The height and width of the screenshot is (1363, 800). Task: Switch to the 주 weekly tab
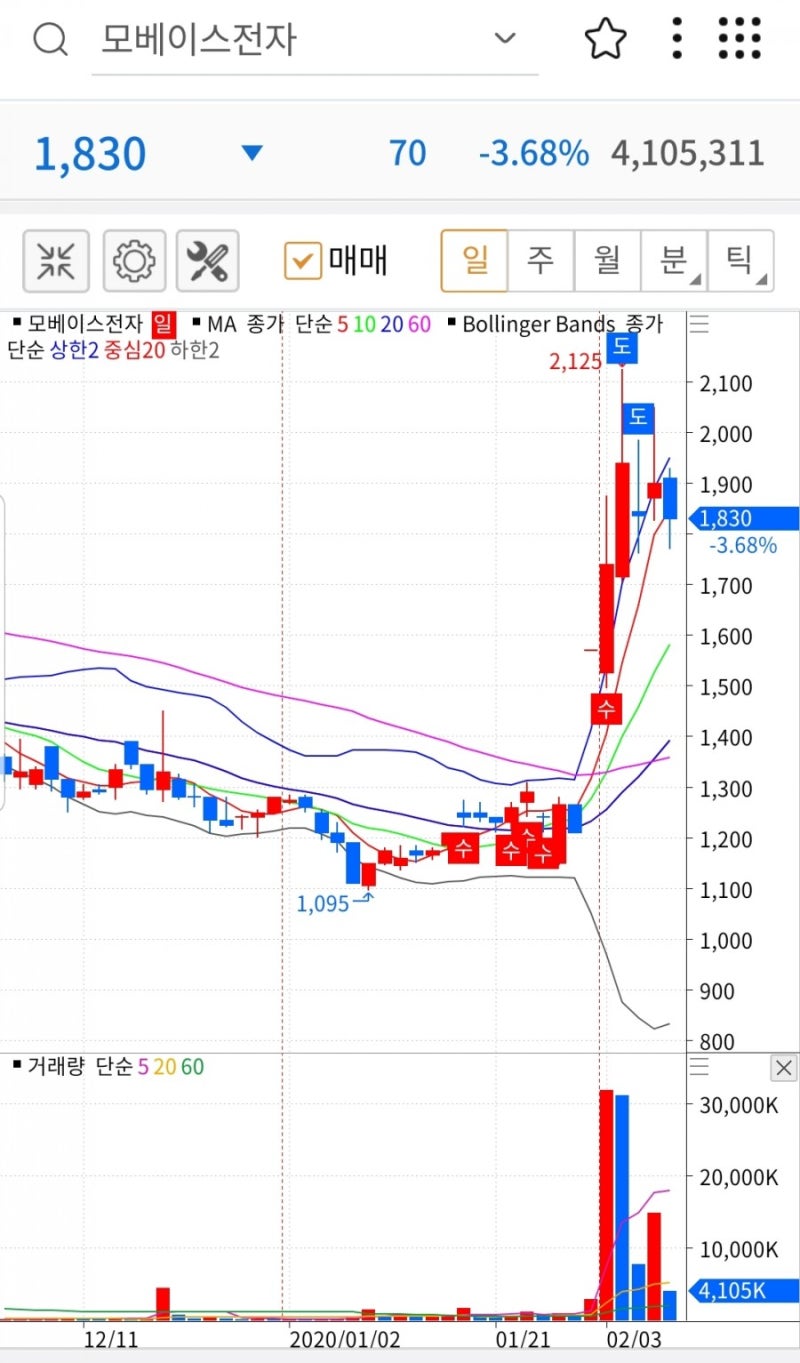pos(541,261)
